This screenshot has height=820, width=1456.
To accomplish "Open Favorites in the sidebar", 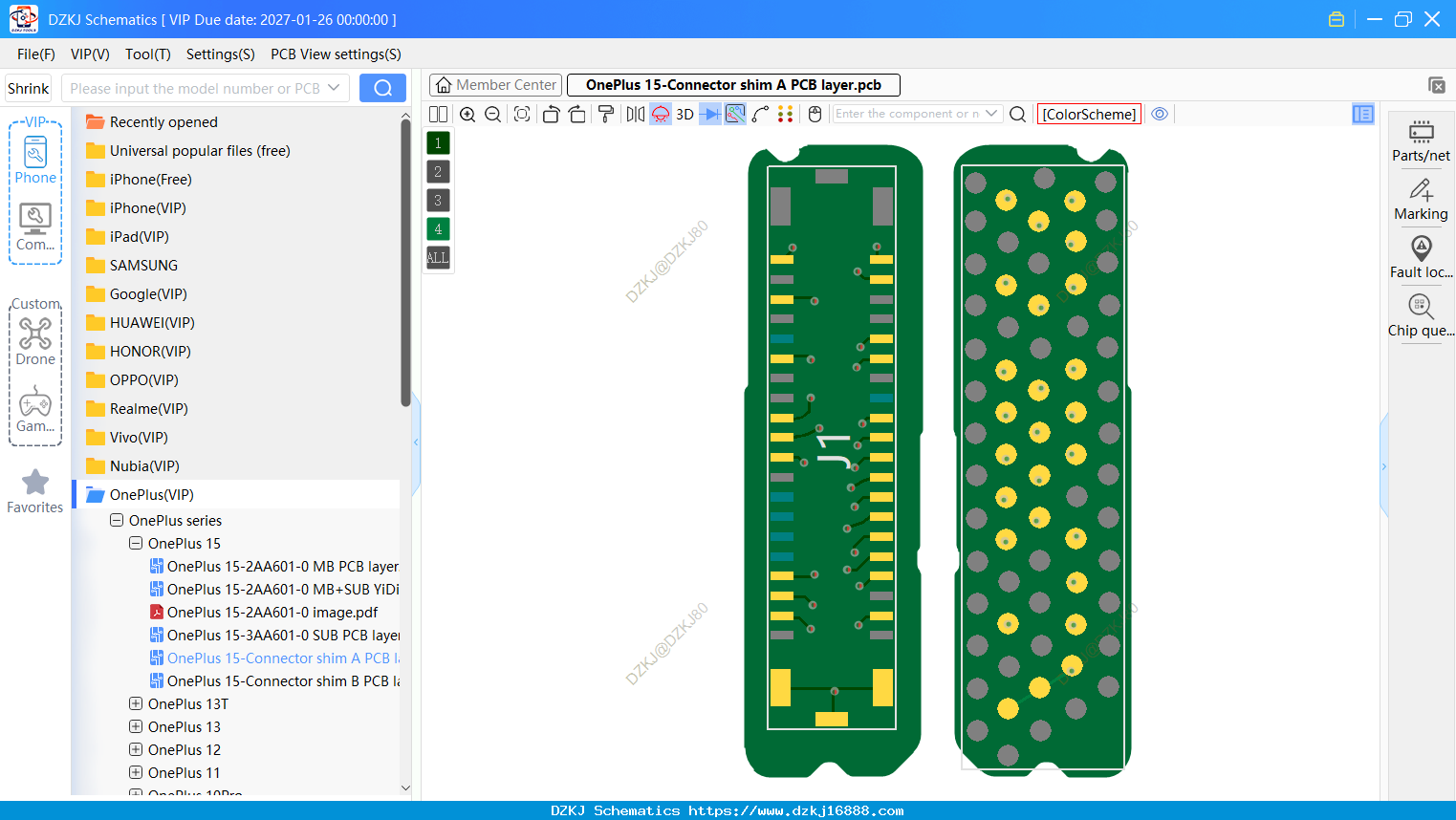I will (35, 491).
